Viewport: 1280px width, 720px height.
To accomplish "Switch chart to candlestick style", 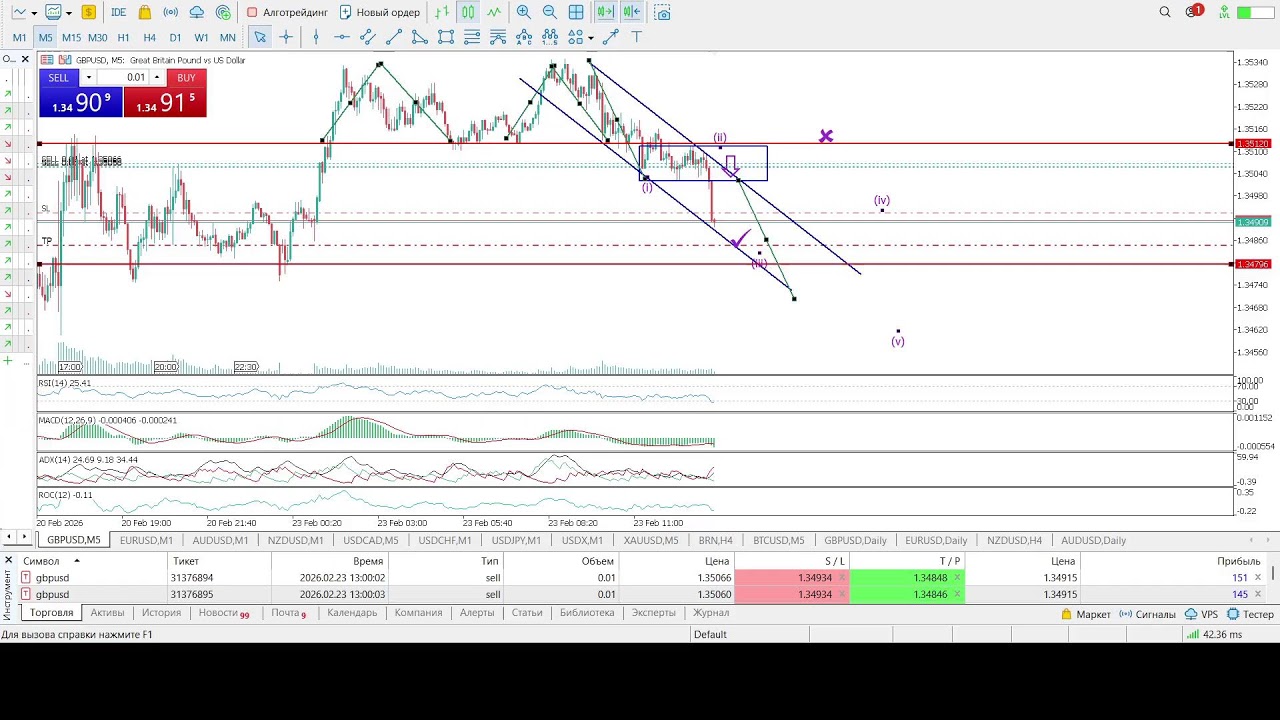I will 468,12.
